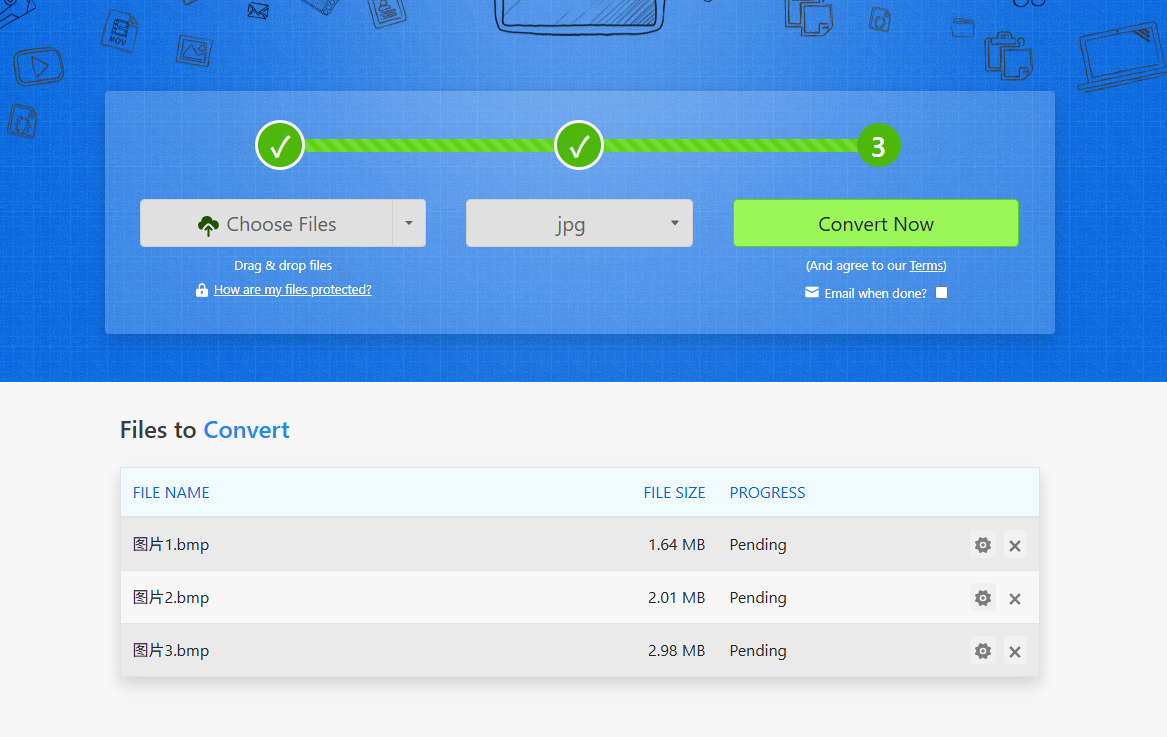Remove 图片1.bmp from the list

point(1014,545)
